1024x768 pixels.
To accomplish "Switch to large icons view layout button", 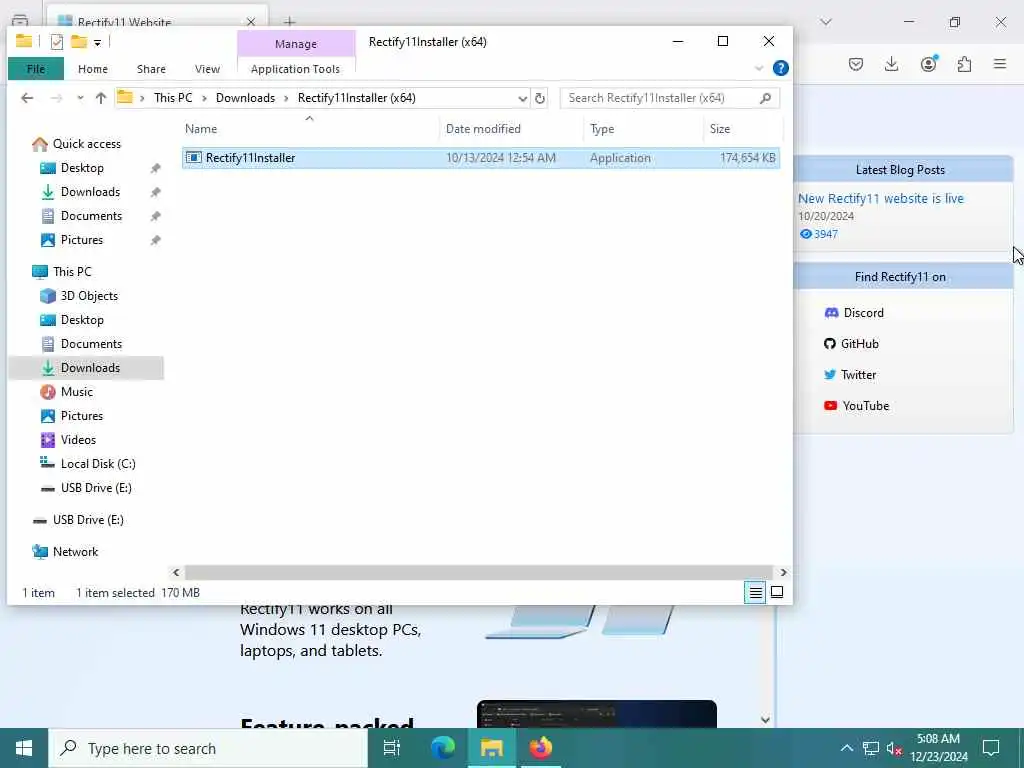I will click(776, 592).
